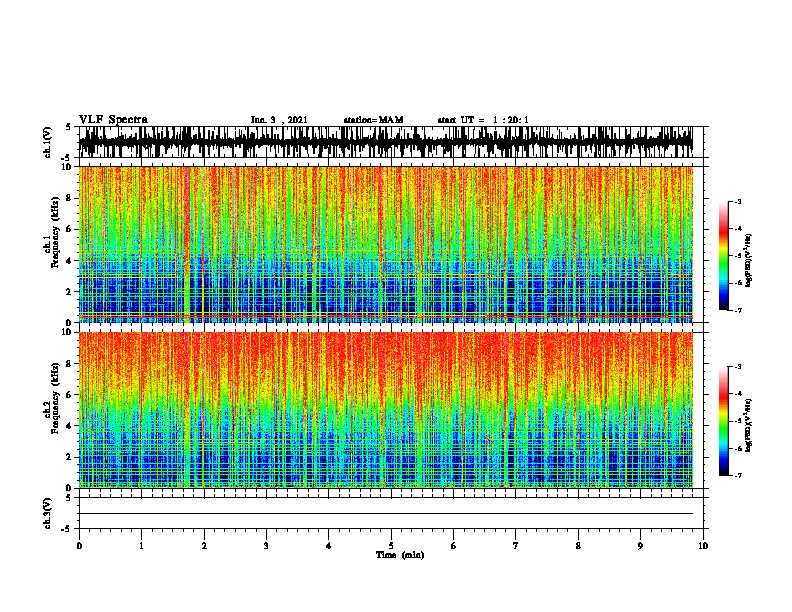
Task: Click time axis tick label "3"
Action: (x=266, y=546)
